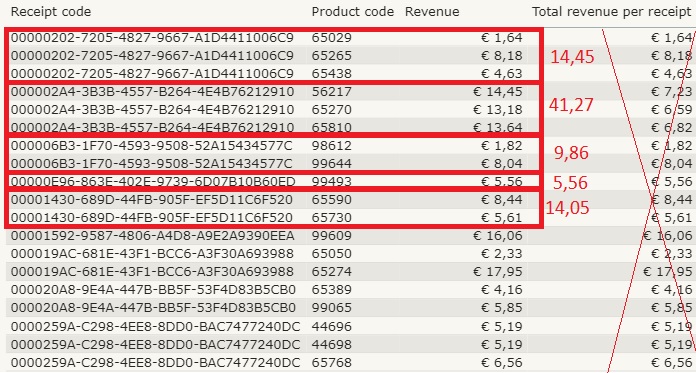
Task: Click Revenue column € 14,45 for product 56217
Action: [498, 91]
